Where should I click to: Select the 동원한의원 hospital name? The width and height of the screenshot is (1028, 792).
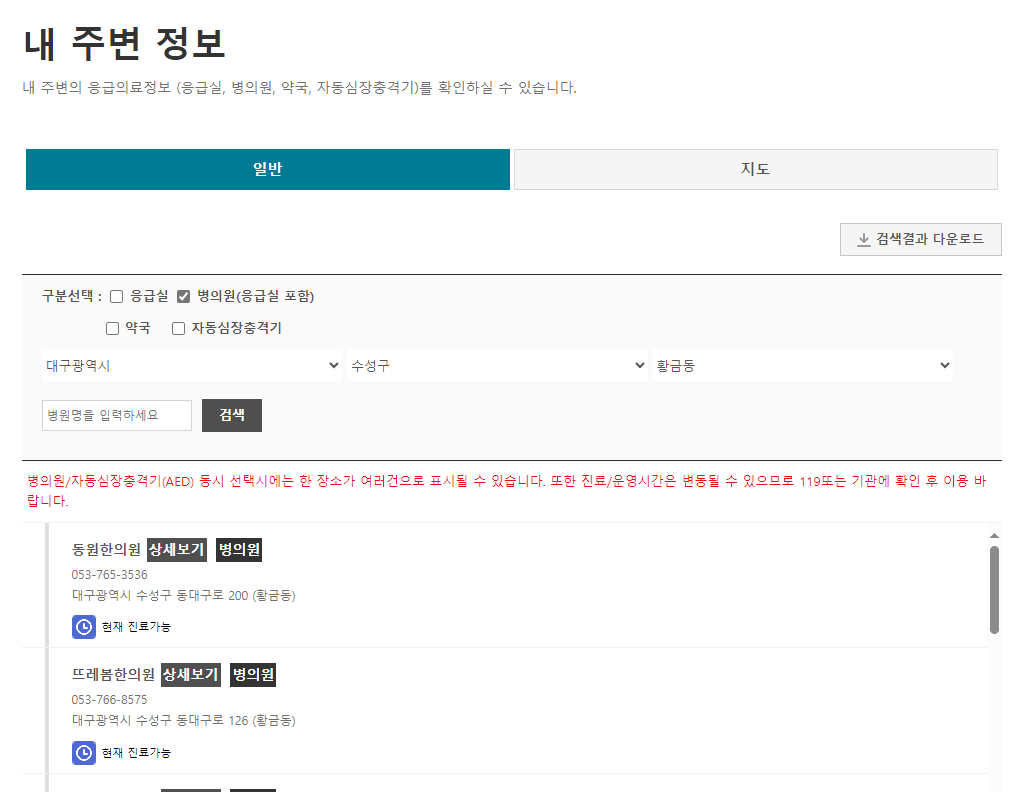pos(106,549)
